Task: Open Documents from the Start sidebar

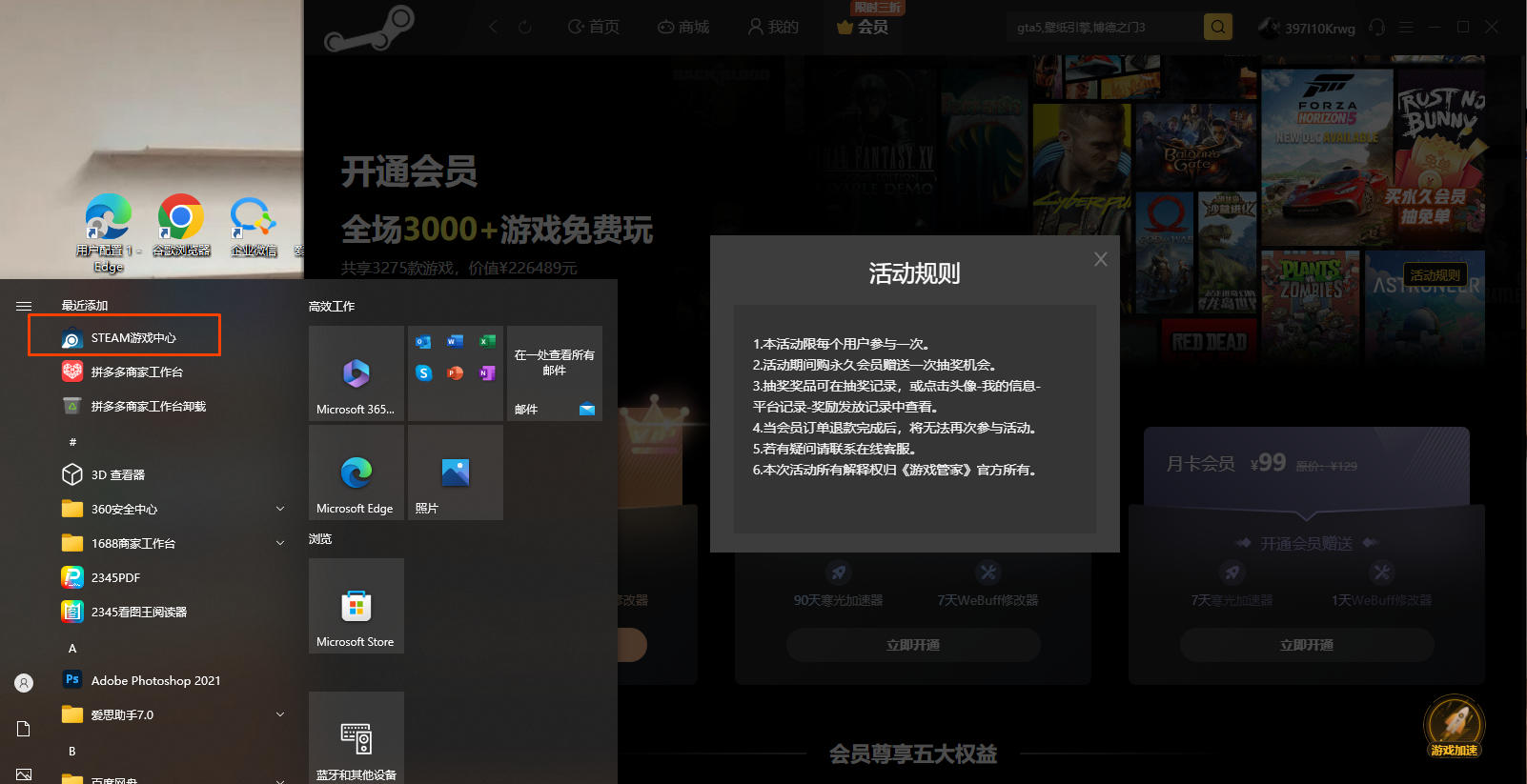Action: [24, 729]
